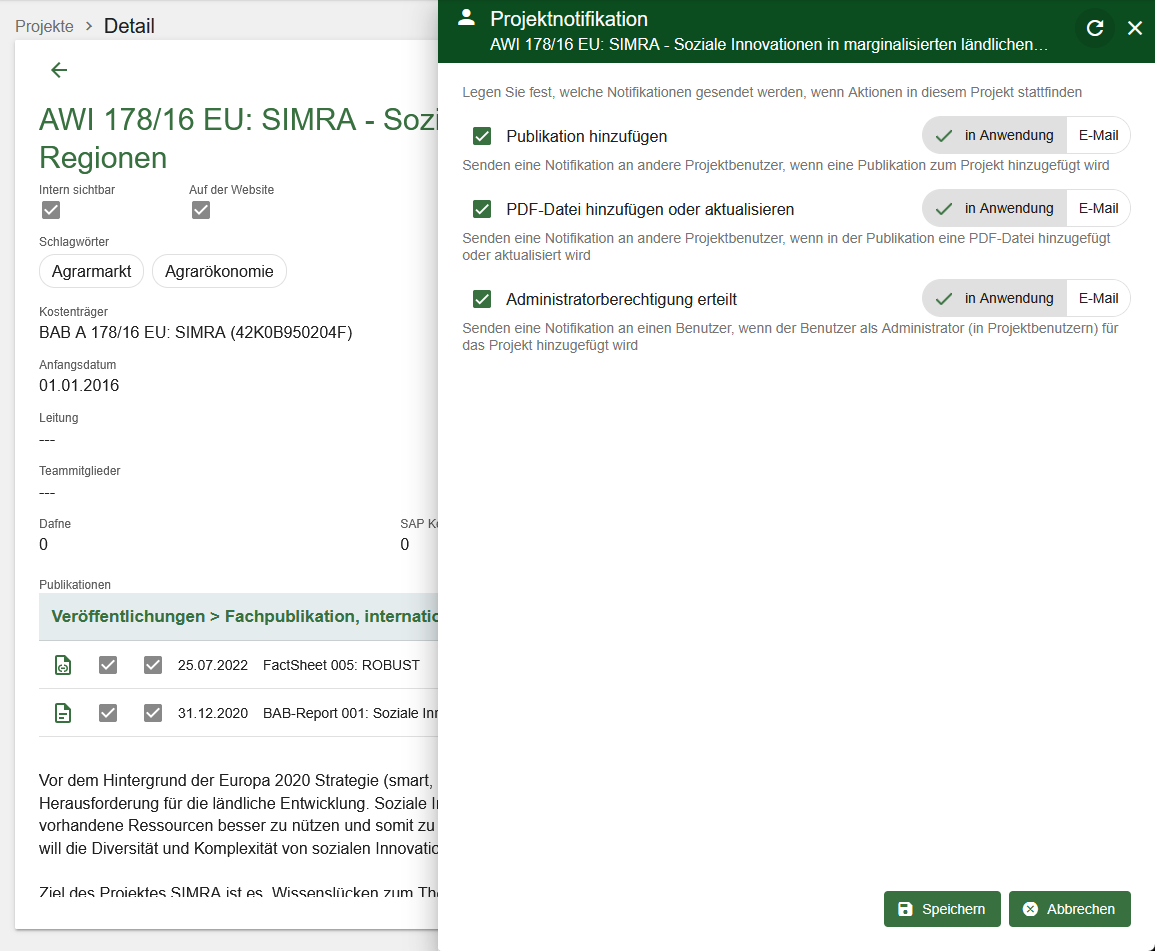
Task: Select E-Mail for Administratorberechtigung erteilt
Action: (1098, 298)
